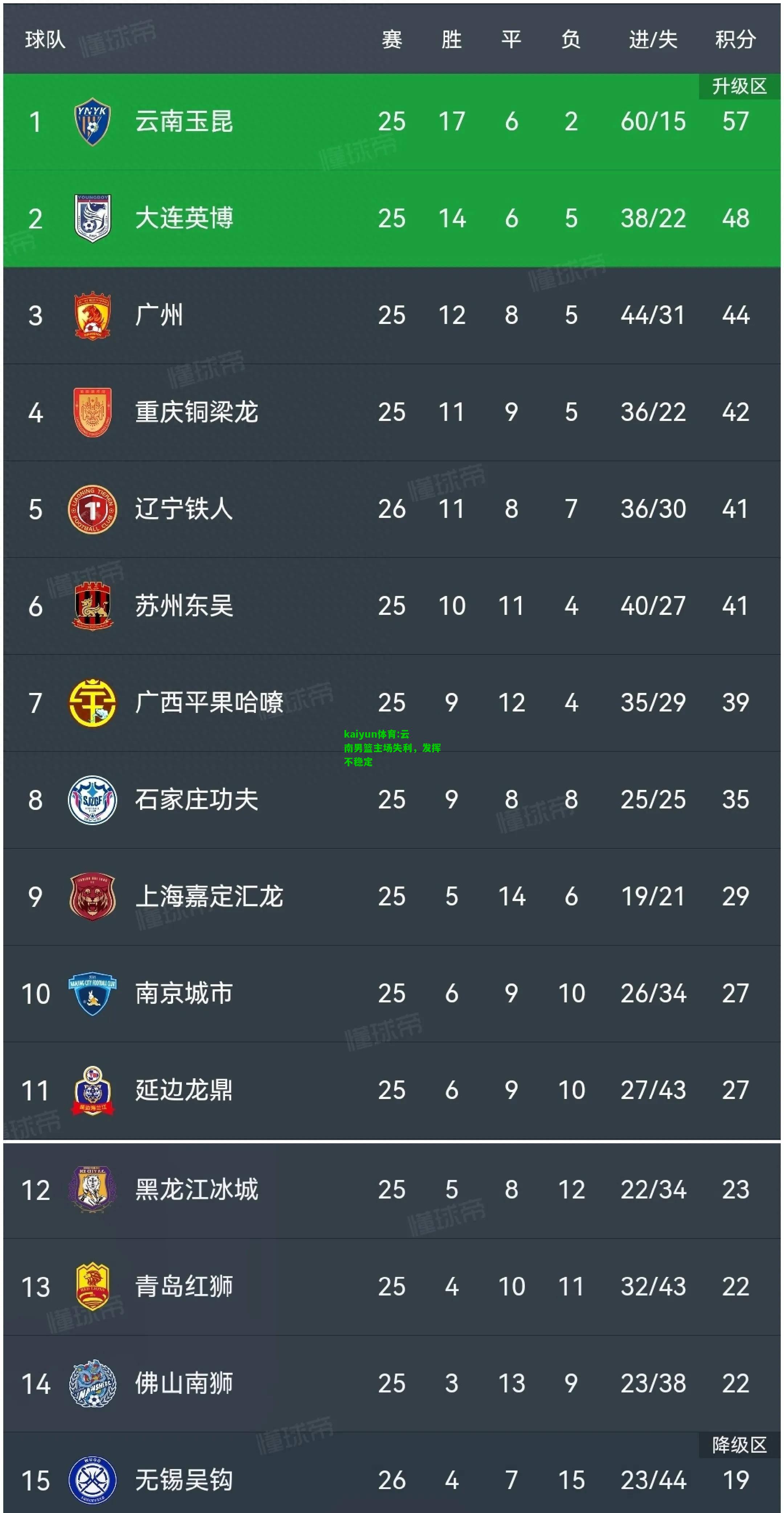784x1513 pixels.
Task: Open the 黑龙江冰城 team name
Action: point(197,1189)
